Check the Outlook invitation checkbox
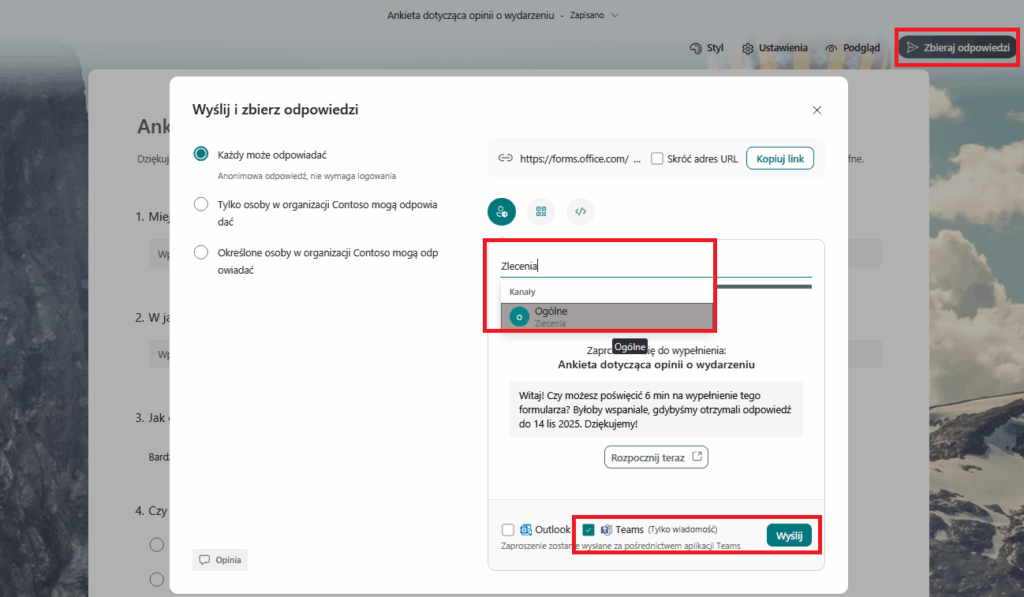The image size is (1024, 597). pyautogui.click(x=508, y=530)
